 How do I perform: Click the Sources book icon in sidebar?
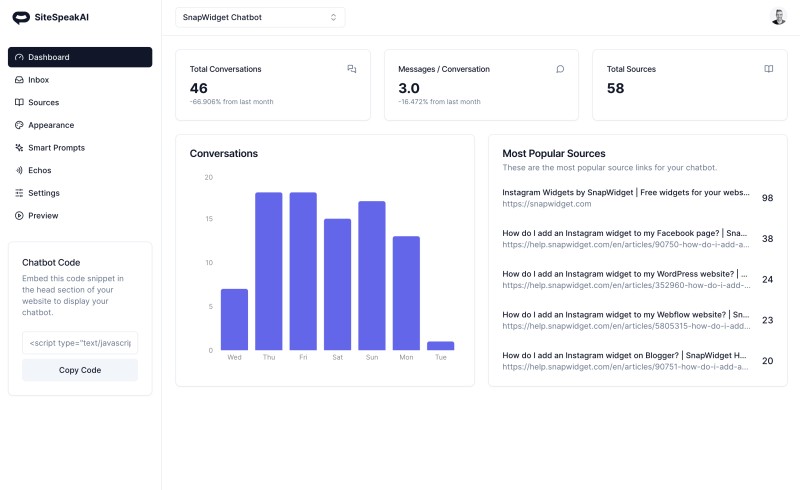click(x=19, y=102)
